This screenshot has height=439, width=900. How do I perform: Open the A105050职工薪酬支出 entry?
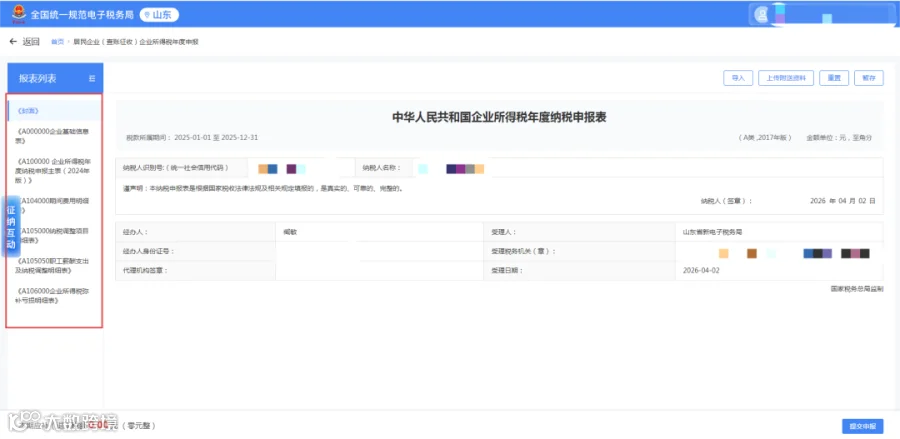coord(53,265)
